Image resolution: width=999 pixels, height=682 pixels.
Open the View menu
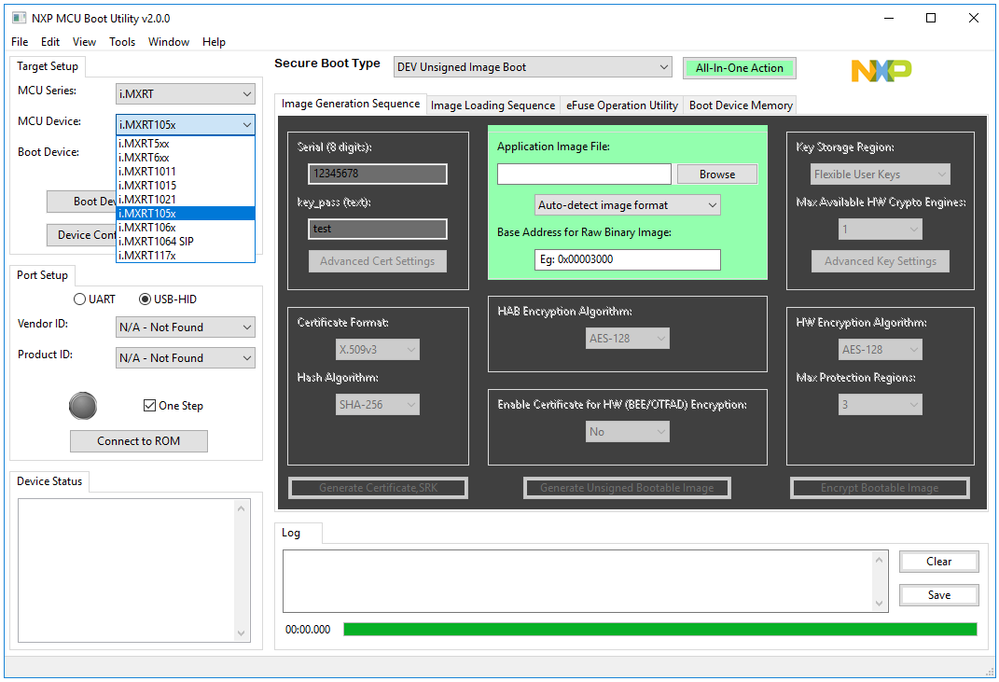coord(84,42)
